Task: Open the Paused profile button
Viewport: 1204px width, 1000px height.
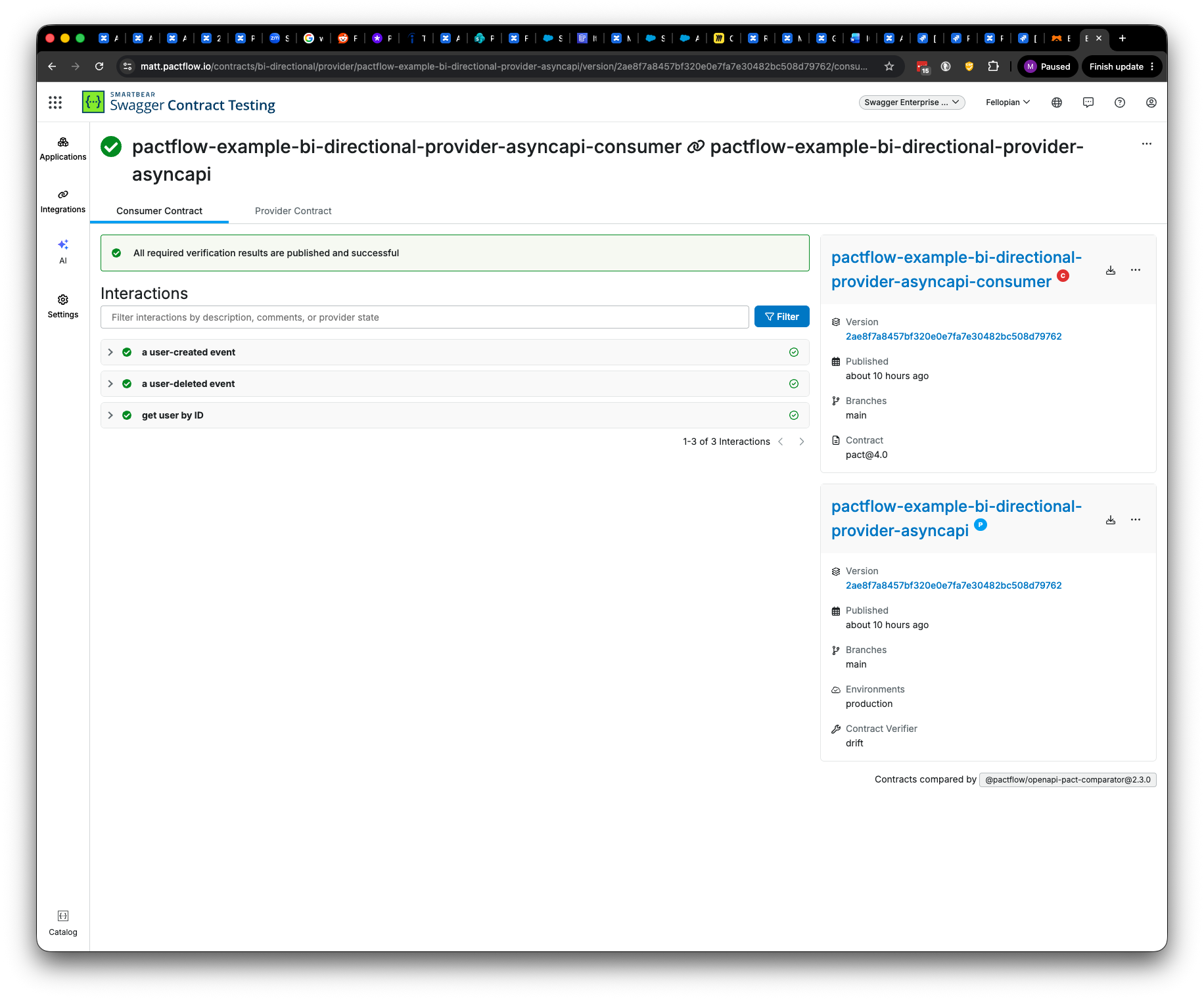Action: pyautogui.click(x=1048, y=66)
